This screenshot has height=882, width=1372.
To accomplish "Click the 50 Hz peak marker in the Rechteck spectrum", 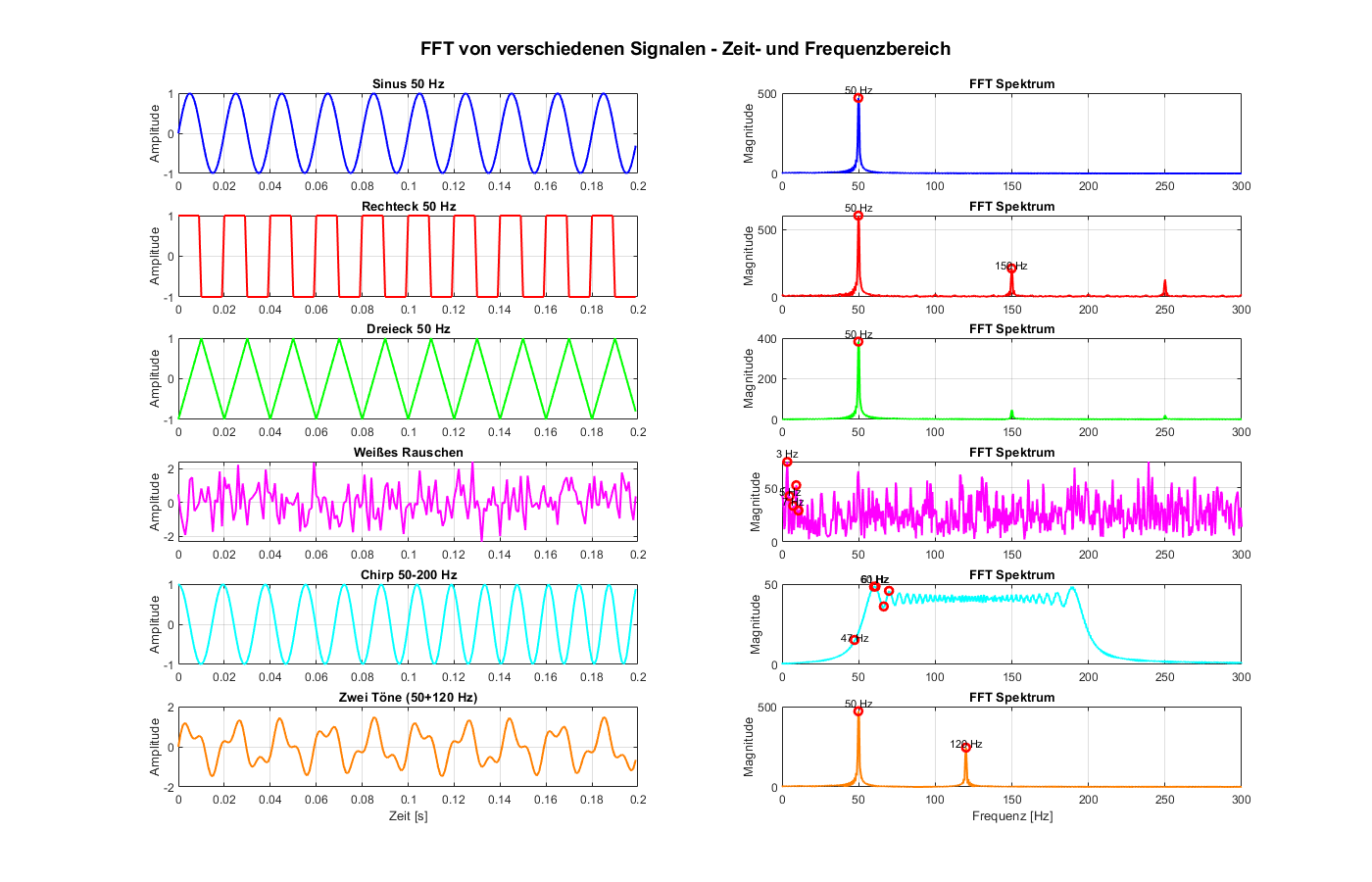I will [x=858, y=216].
